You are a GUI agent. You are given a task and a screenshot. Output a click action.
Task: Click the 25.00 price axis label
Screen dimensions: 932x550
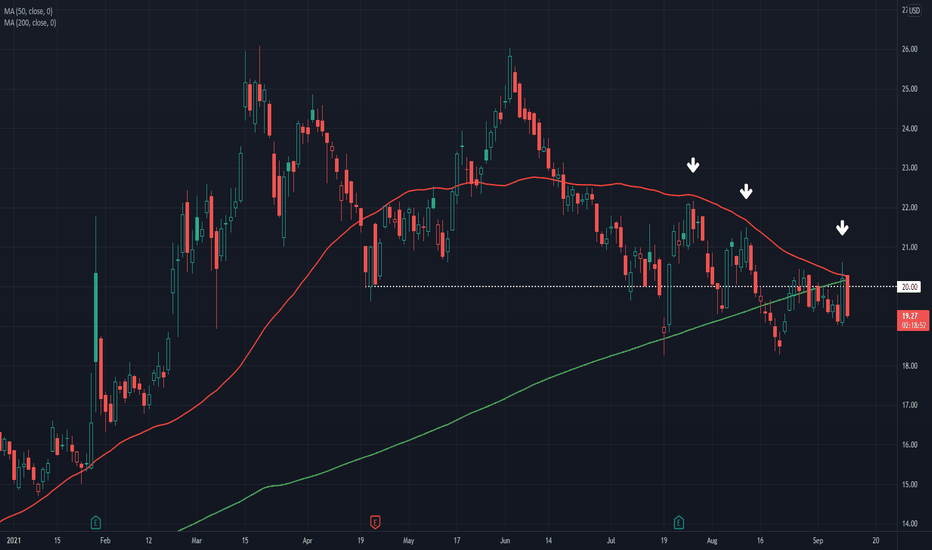coord(909,89)
